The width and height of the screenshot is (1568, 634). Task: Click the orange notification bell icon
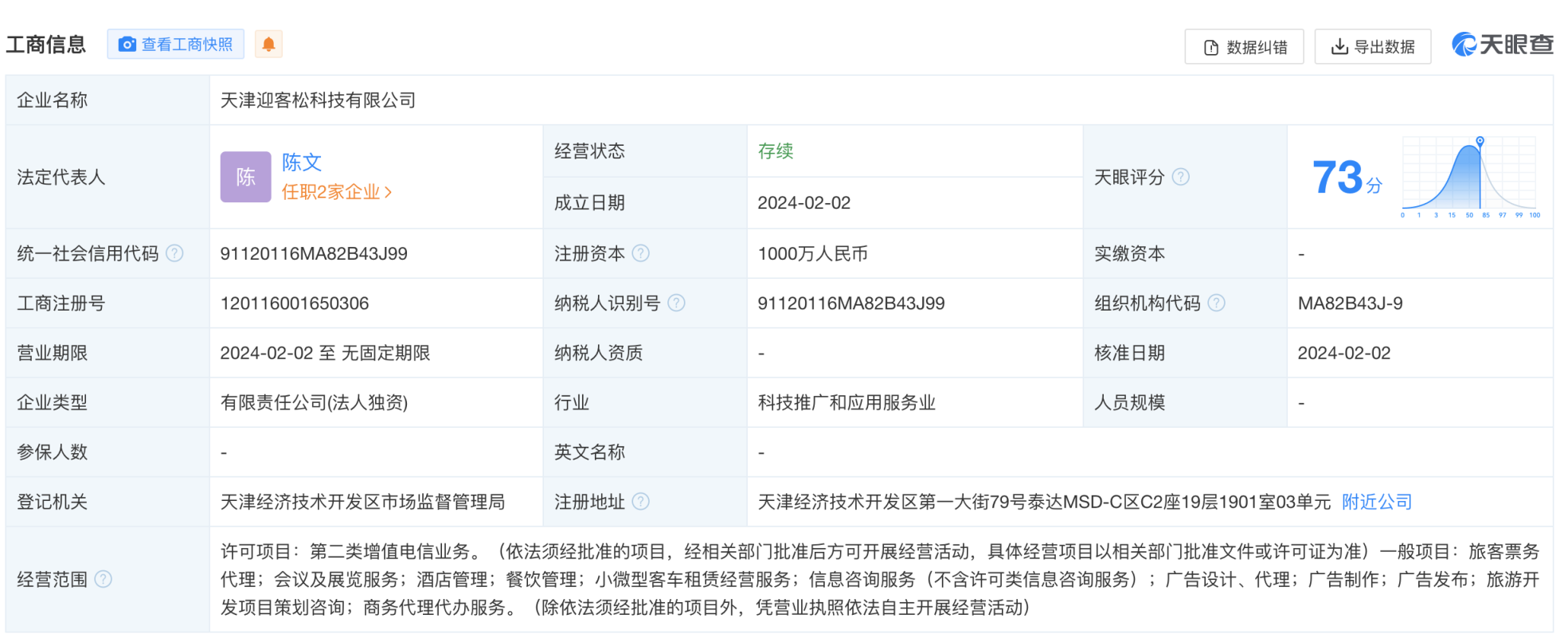pos(268,45)
